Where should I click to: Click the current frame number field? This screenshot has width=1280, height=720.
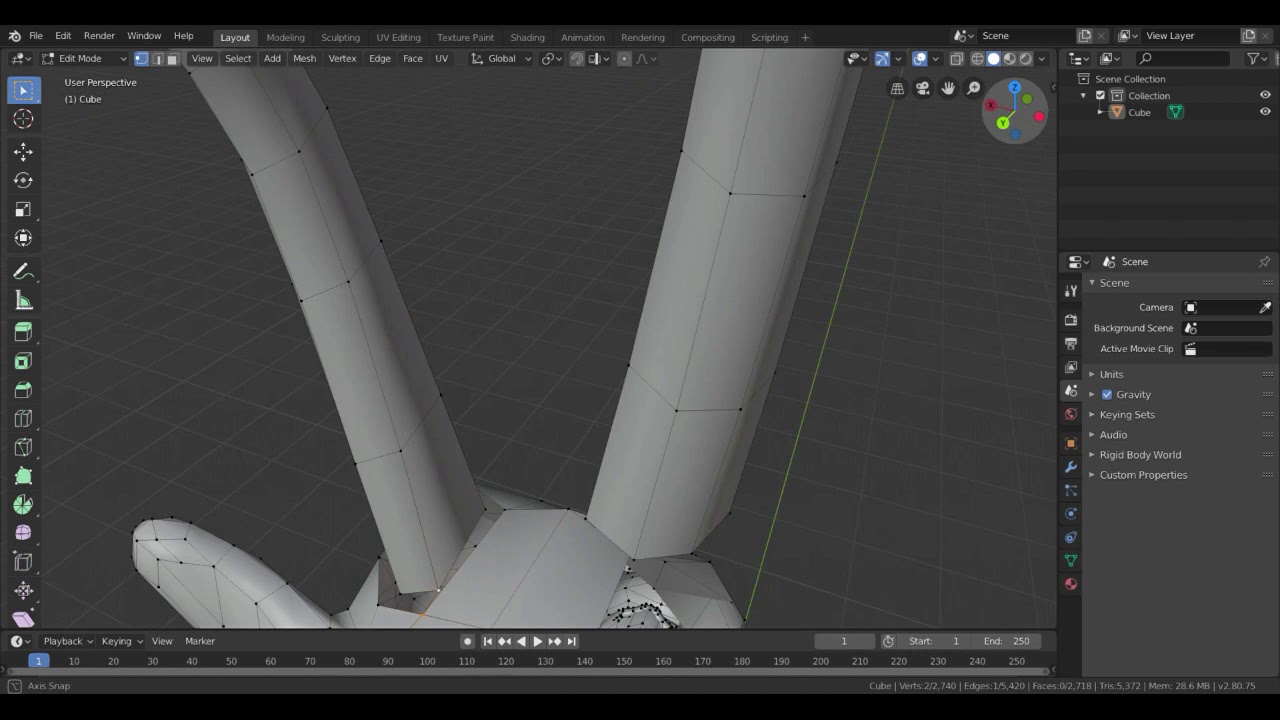pyautogui.click(x=844, y=641)
